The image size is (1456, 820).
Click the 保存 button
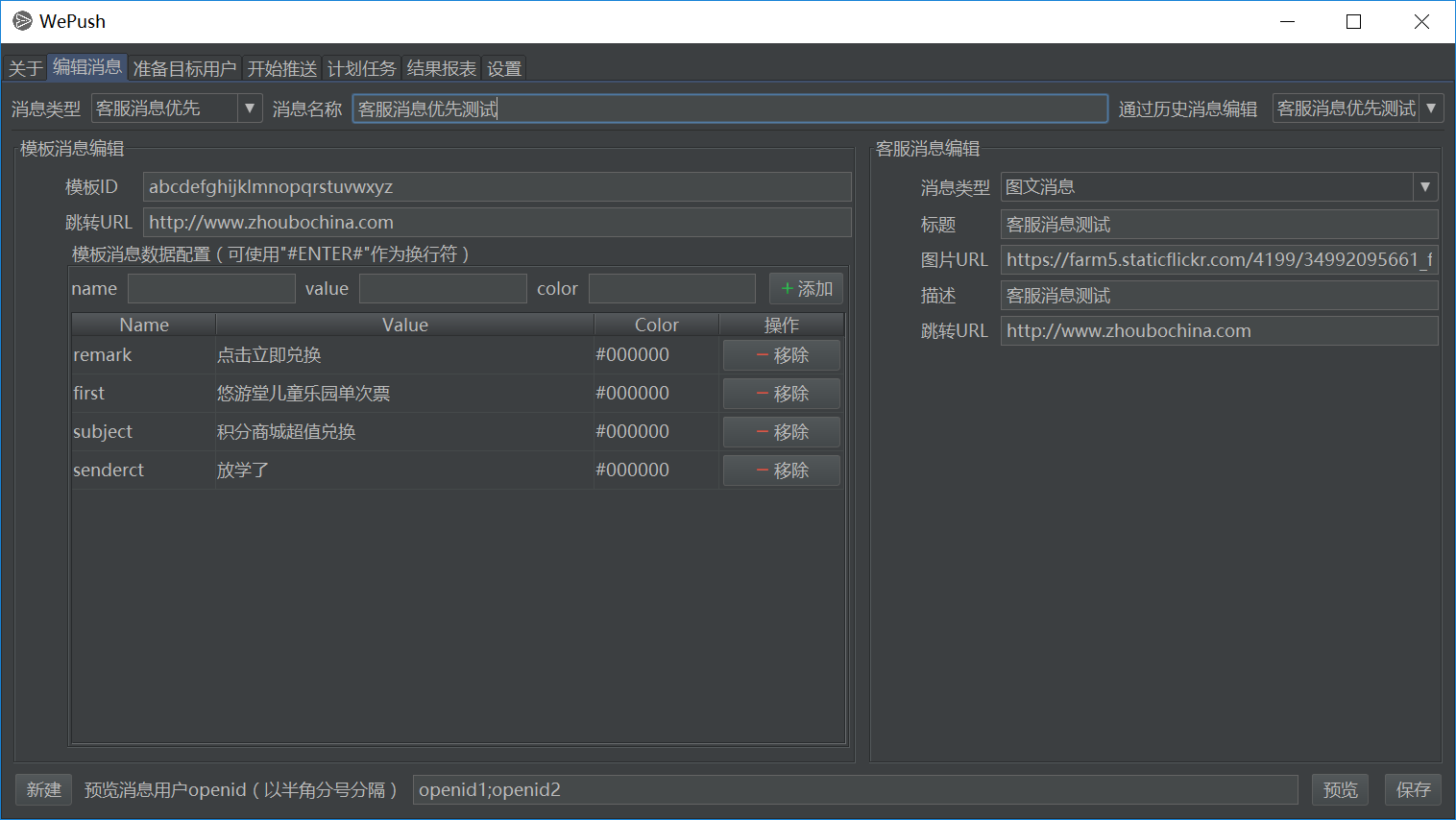point(1412,789)
